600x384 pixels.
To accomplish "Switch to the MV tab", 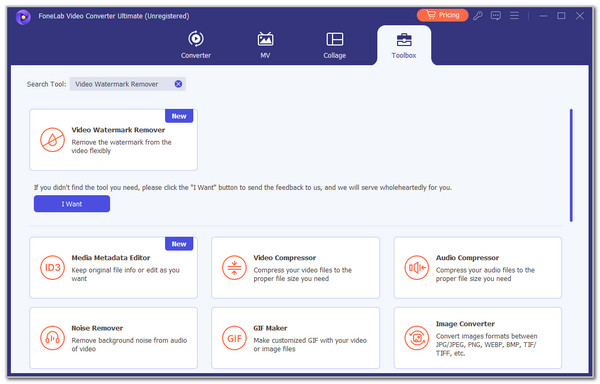I will click(265, 45).
